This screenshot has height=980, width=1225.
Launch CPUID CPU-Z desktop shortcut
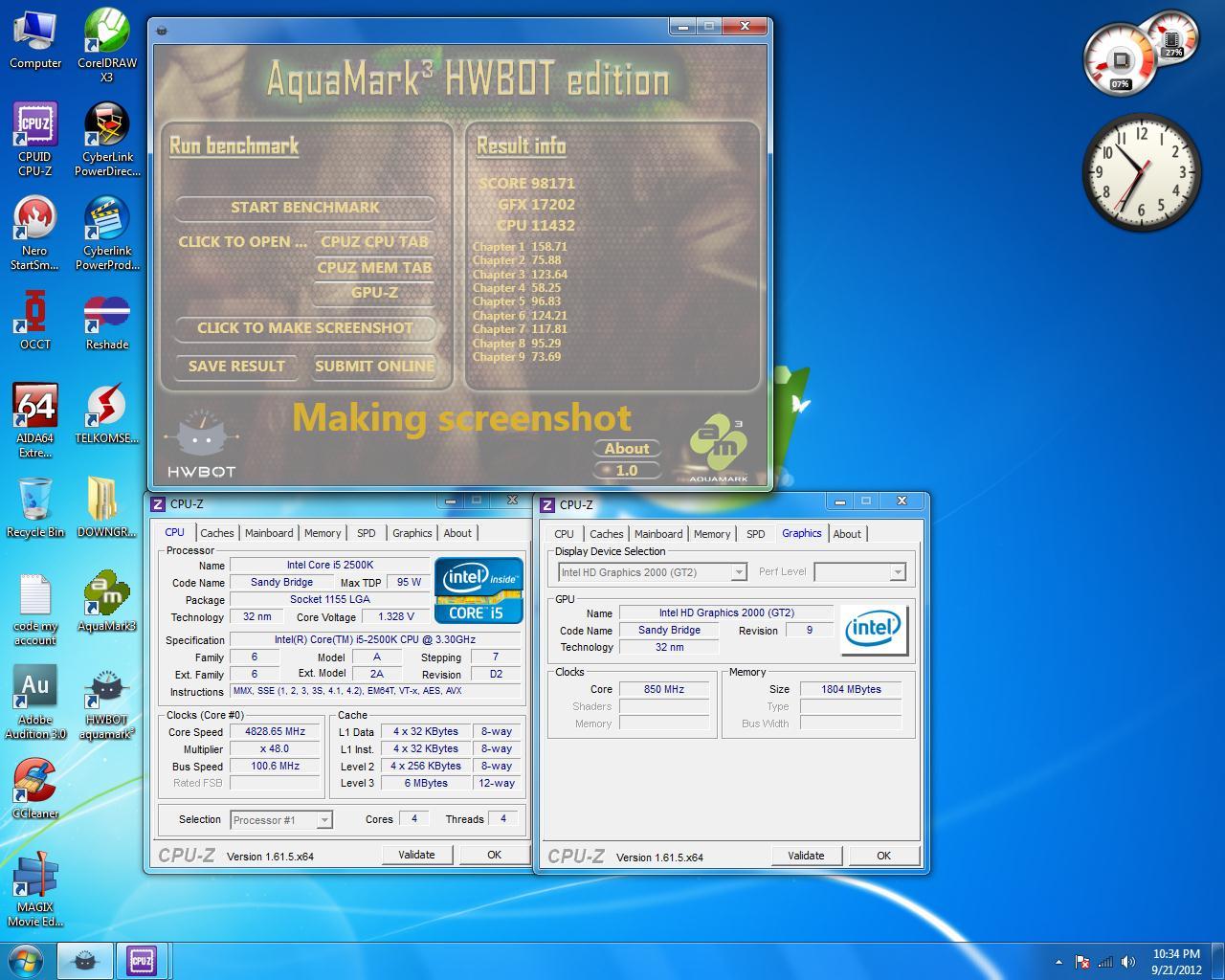35,140
